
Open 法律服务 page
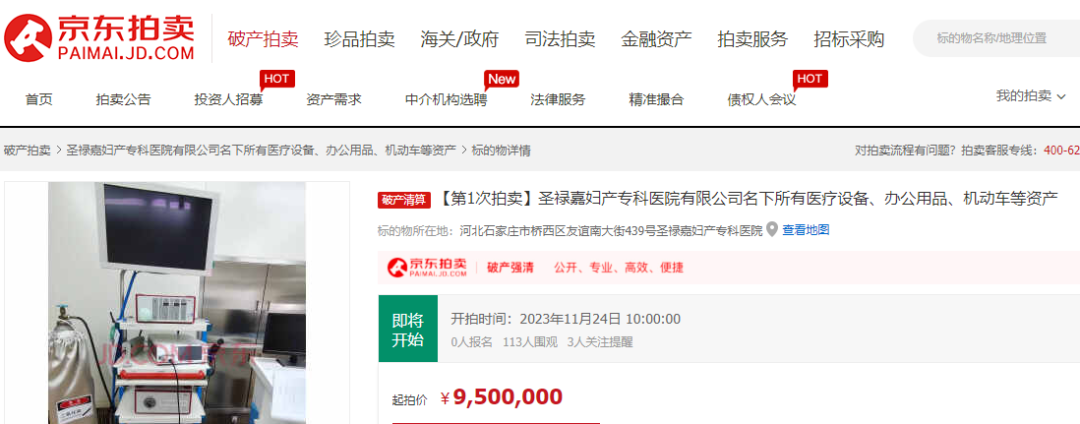coord(558,99)
